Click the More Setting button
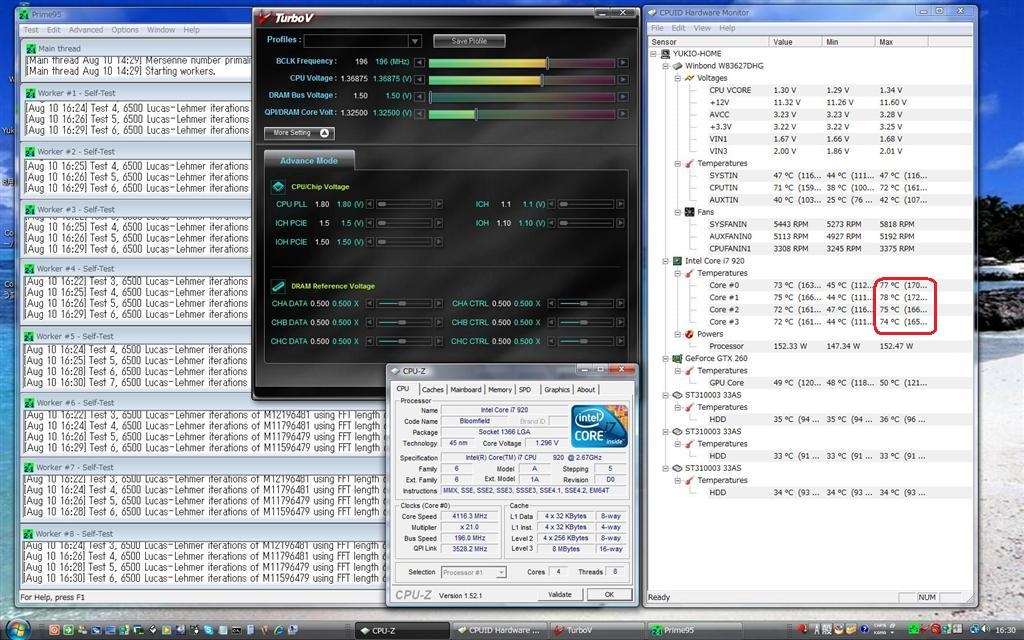The width and height of the screenshot is (1024, 640). pos(299,133)
